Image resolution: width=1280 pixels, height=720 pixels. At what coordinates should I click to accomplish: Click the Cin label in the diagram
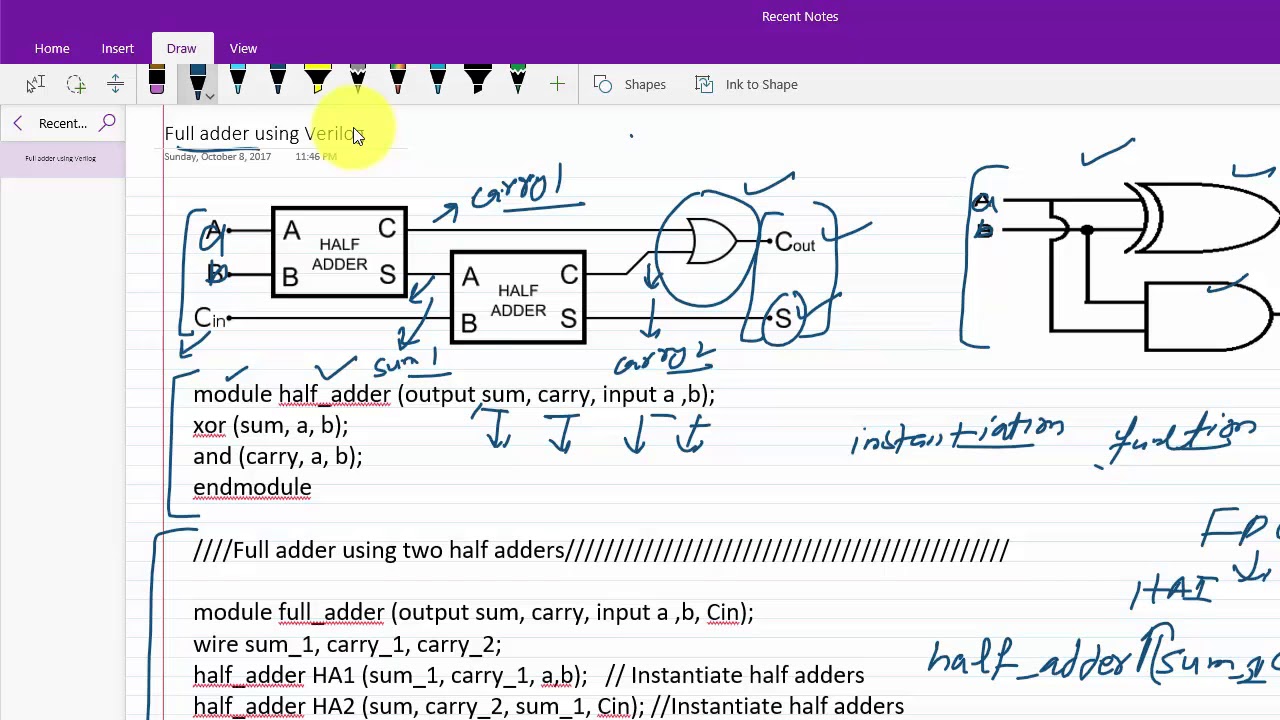pyautogui.click(x=209, y=318)
